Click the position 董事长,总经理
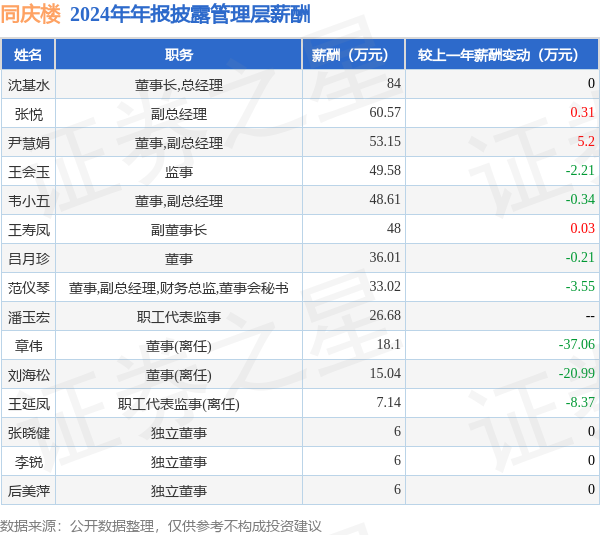 click(x=179, y=85)
